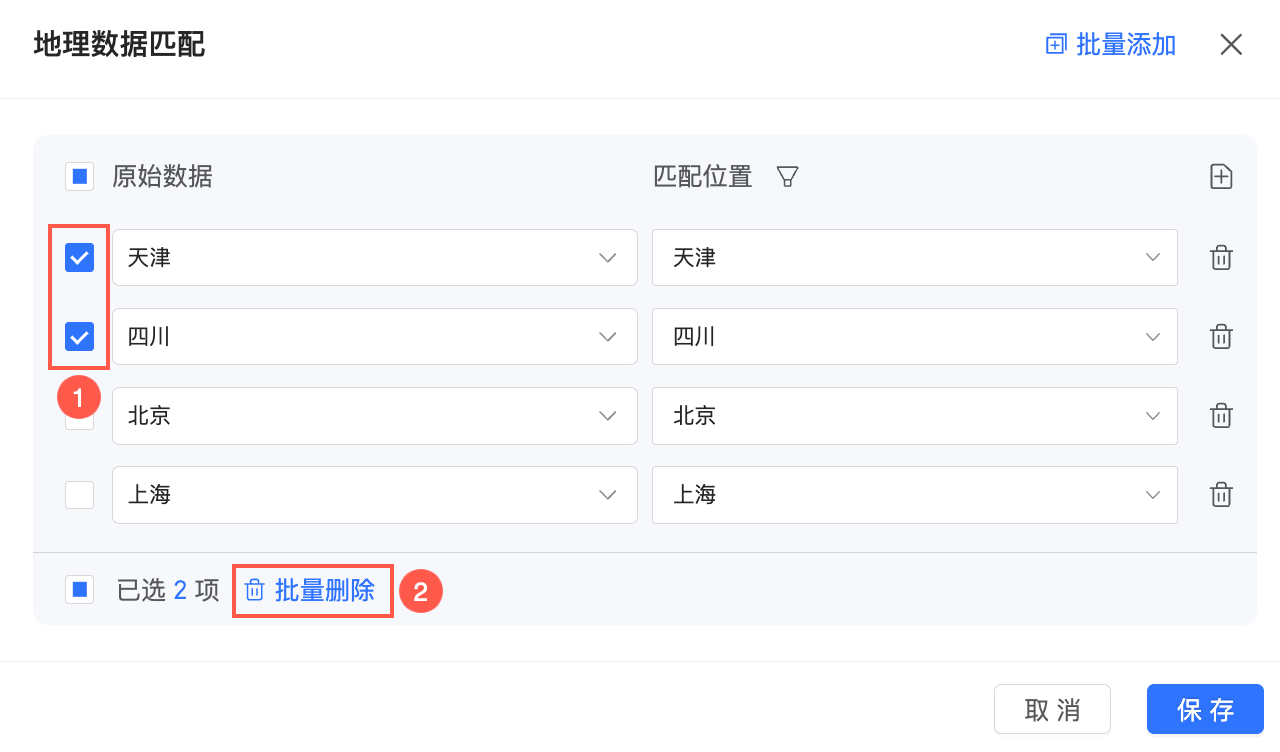Select the 上海 row checkbox
The image size is (1280, 752).
[80, 495]
